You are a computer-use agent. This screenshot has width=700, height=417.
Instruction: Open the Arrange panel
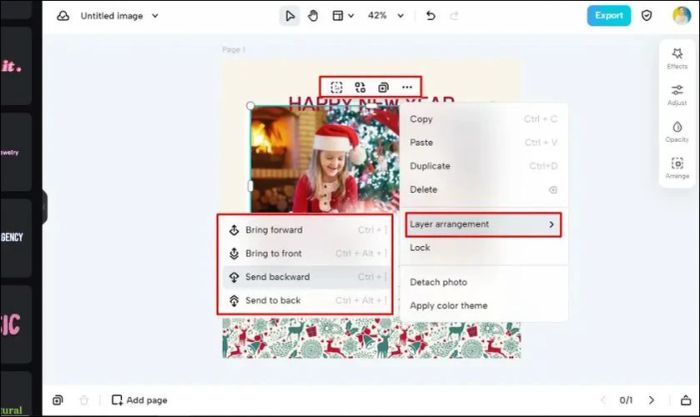677,168
